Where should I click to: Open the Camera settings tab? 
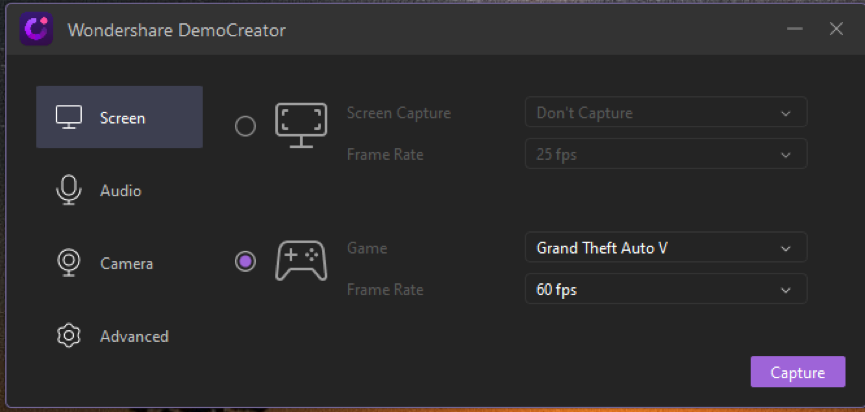click(x=119, y=263)
